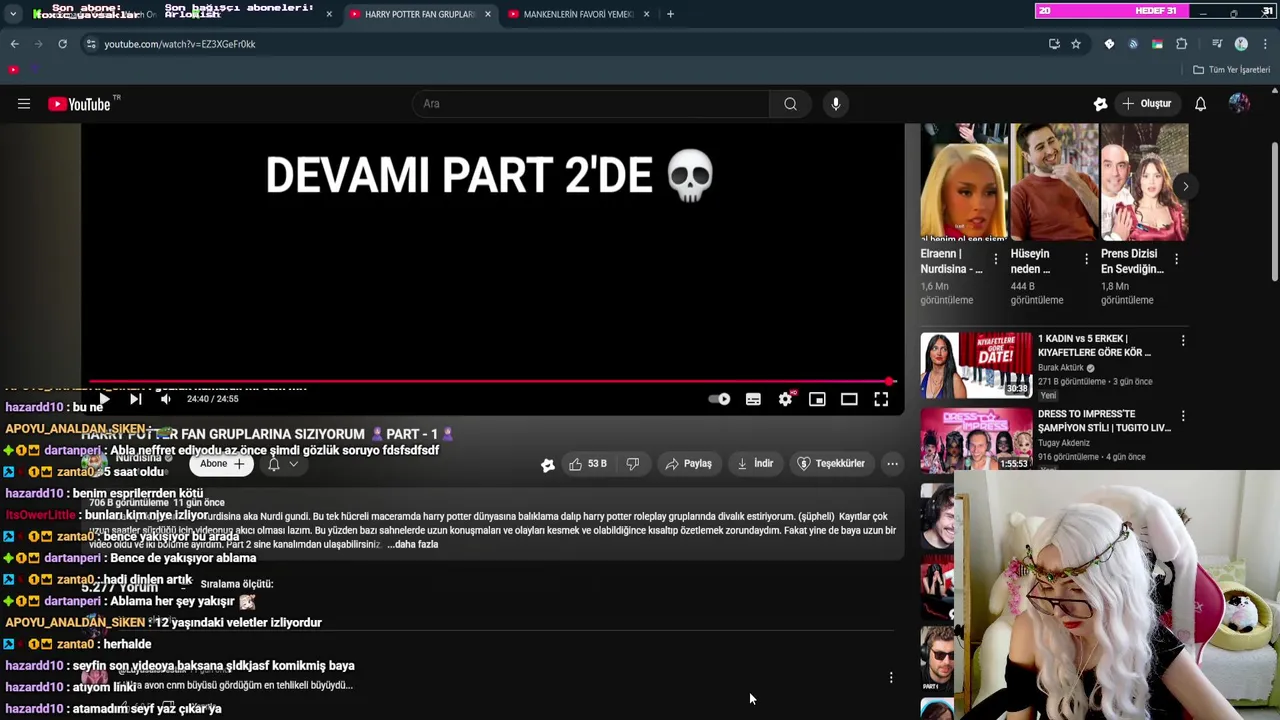Close the MANKENLERİN FAVORİ tab

pyautogui.click(x=646, y=14)
